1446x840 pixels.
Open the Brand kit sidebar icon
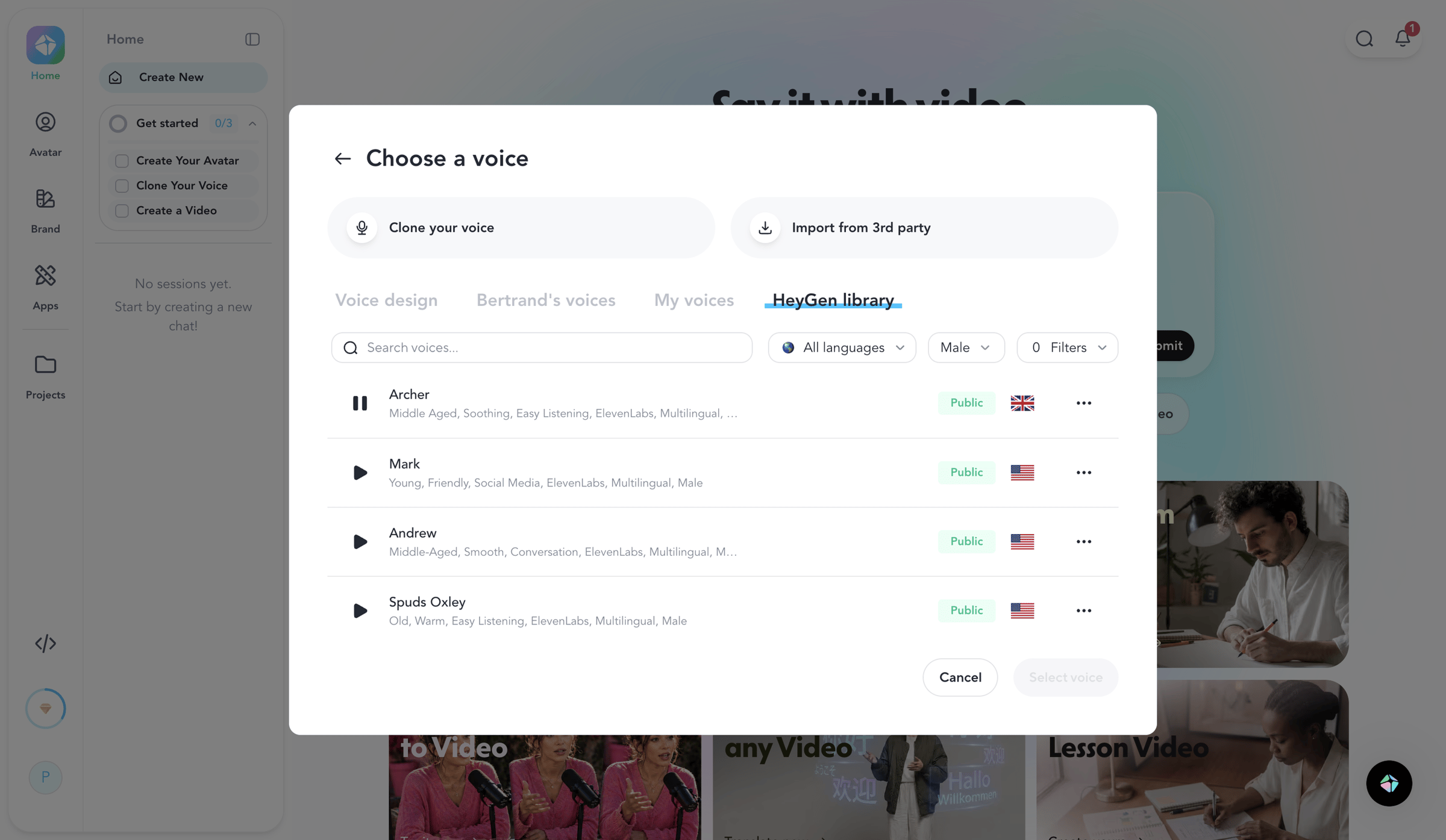45,210
